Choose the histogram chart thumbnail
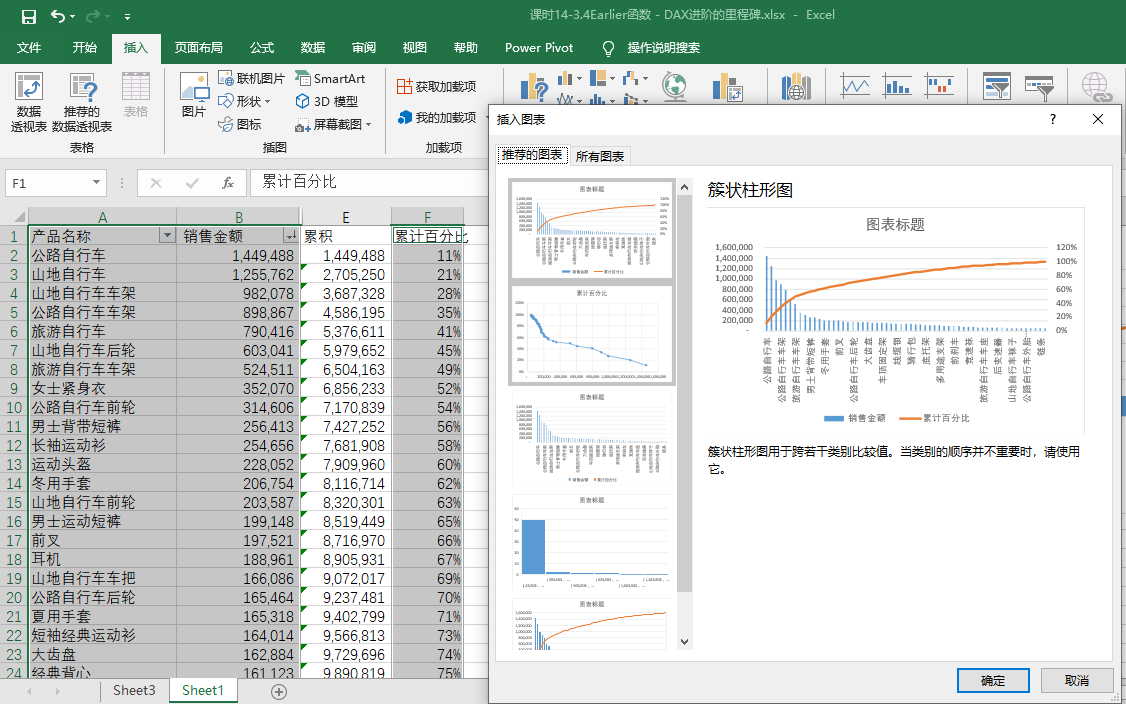 pos(592,541)
